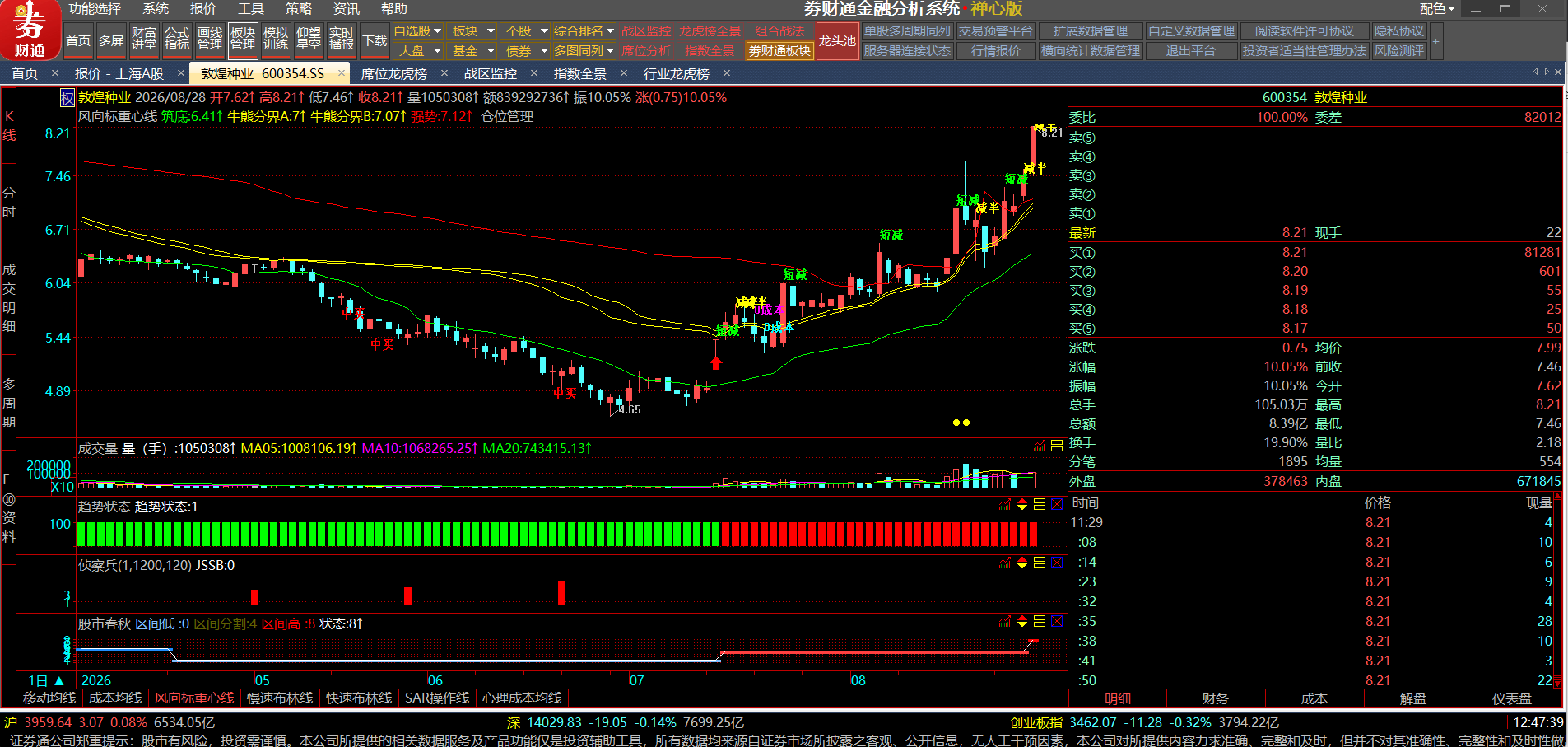Click the 券财通 logo icon

click(x=30, y=30)
